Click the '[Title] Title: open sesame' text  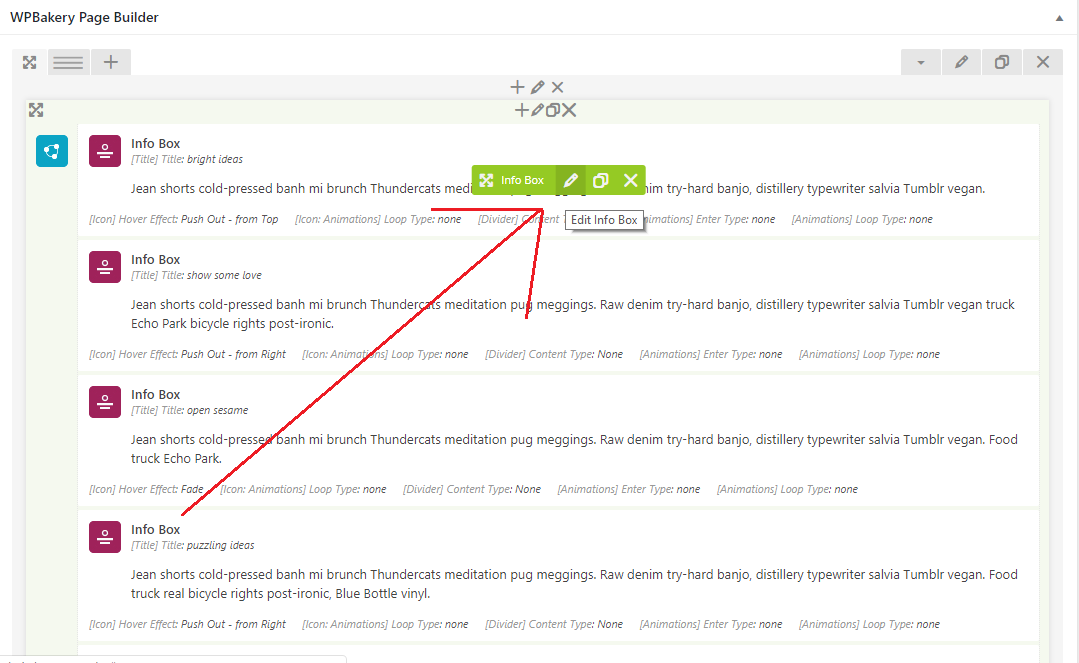click(x=190, y=410)
